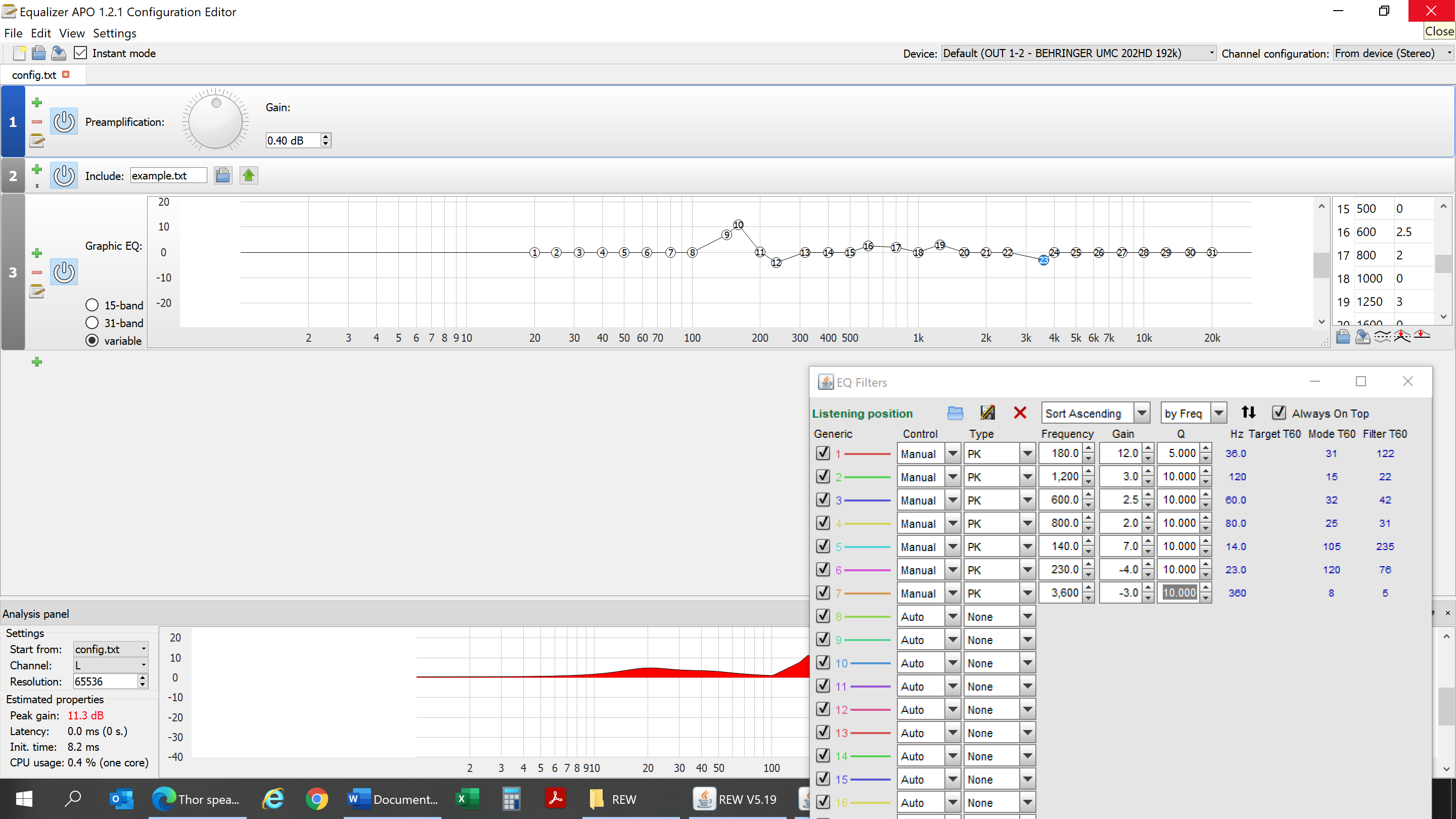Open Chrome from the taskbar
Image resolution: width=1456 pixels, height=819 pixels.
click(x=316, y=799)
